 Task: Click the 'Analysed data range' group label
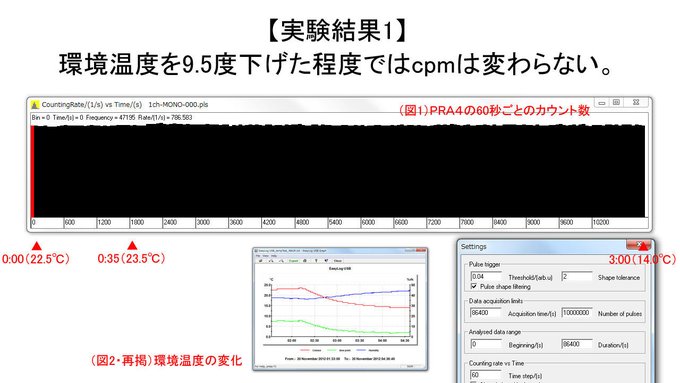pos(495,332)
